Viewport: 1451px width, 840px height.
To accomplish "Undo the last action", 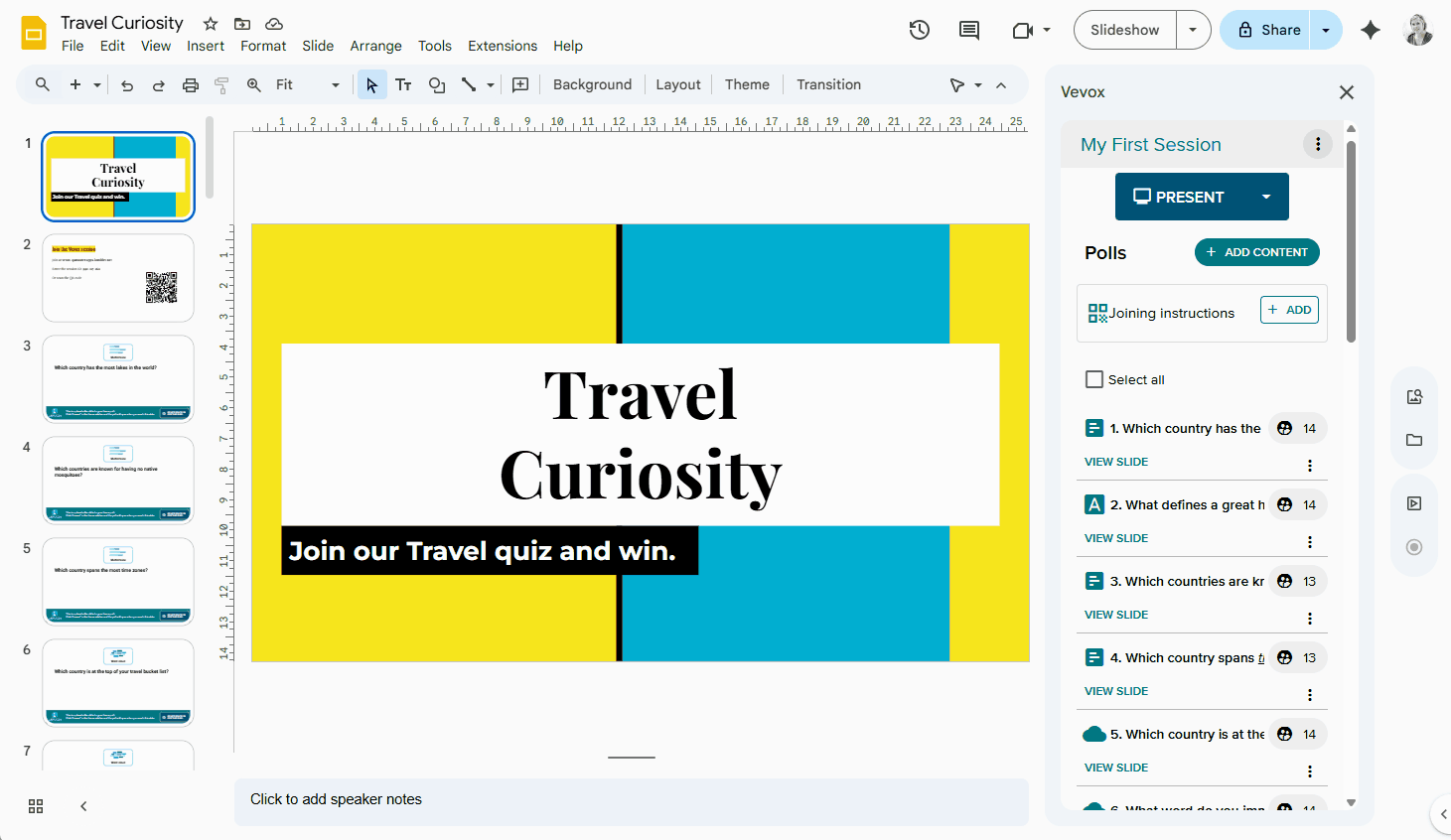I will tap(126, 84).
